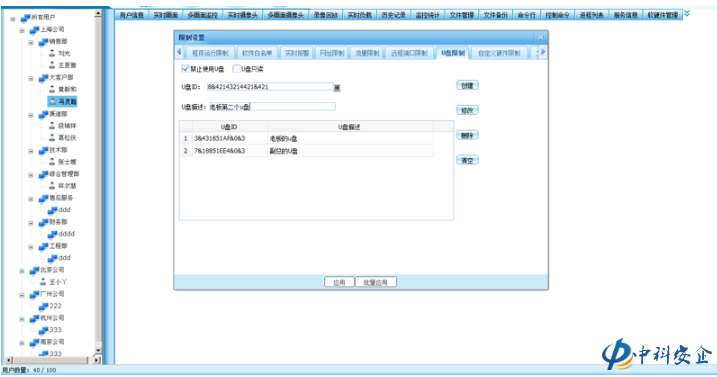This screenshot has width=717, height=377.
Task: Click the 副总的U盘 description cell
Action: [x=350, y=151]
